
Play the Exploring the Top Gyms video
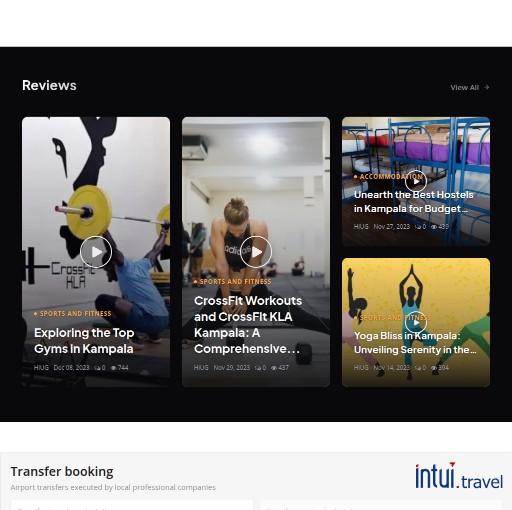coord(96,252)
